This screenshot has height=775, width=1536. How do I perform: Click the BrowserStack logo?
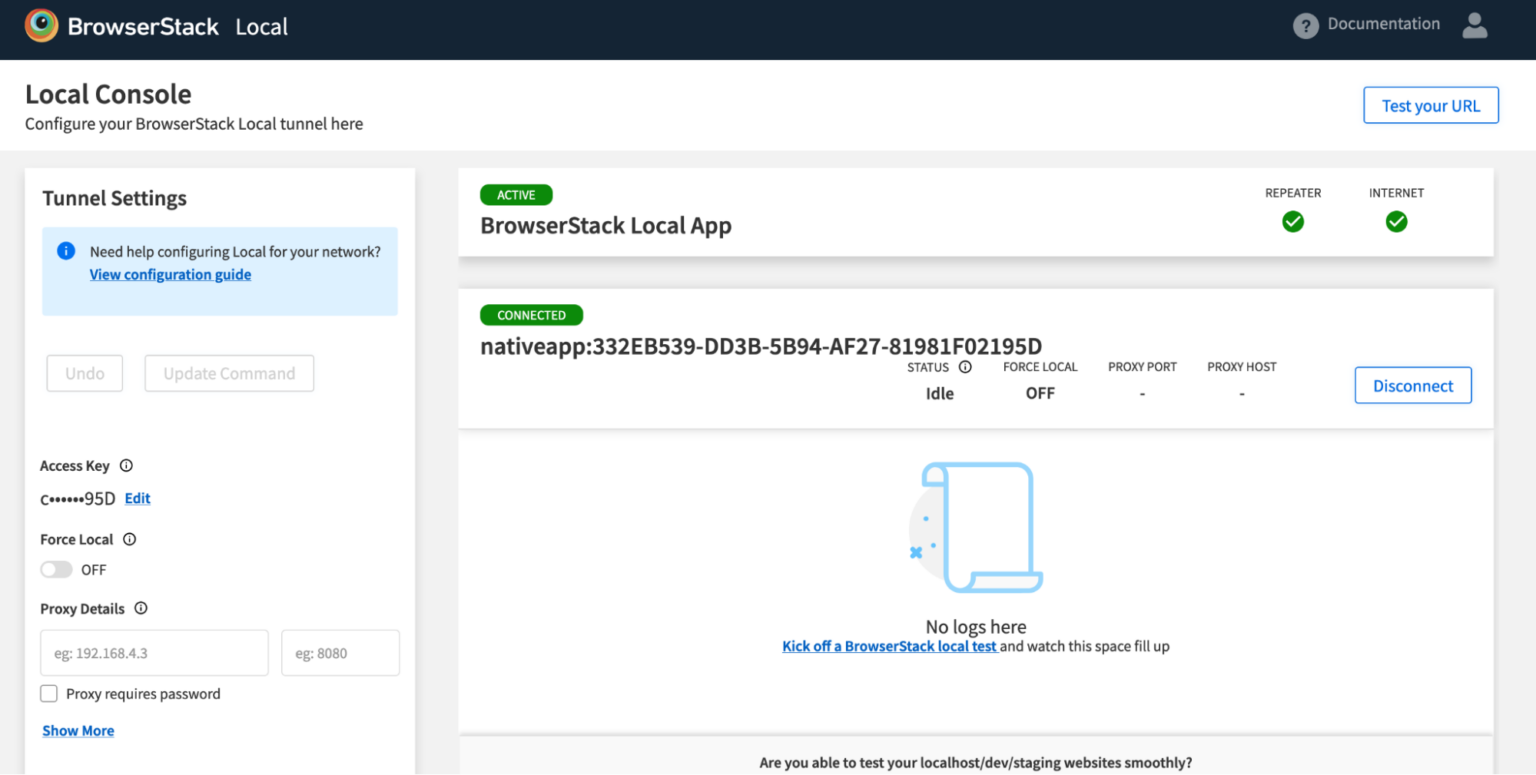(x=41, y=25)
